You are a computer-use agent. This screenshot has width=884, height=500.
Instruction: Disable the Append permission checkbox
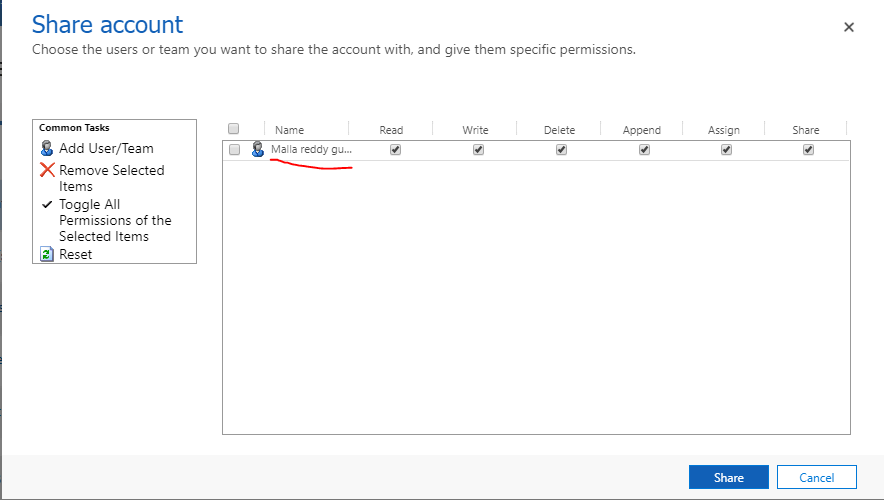[644, 149]
